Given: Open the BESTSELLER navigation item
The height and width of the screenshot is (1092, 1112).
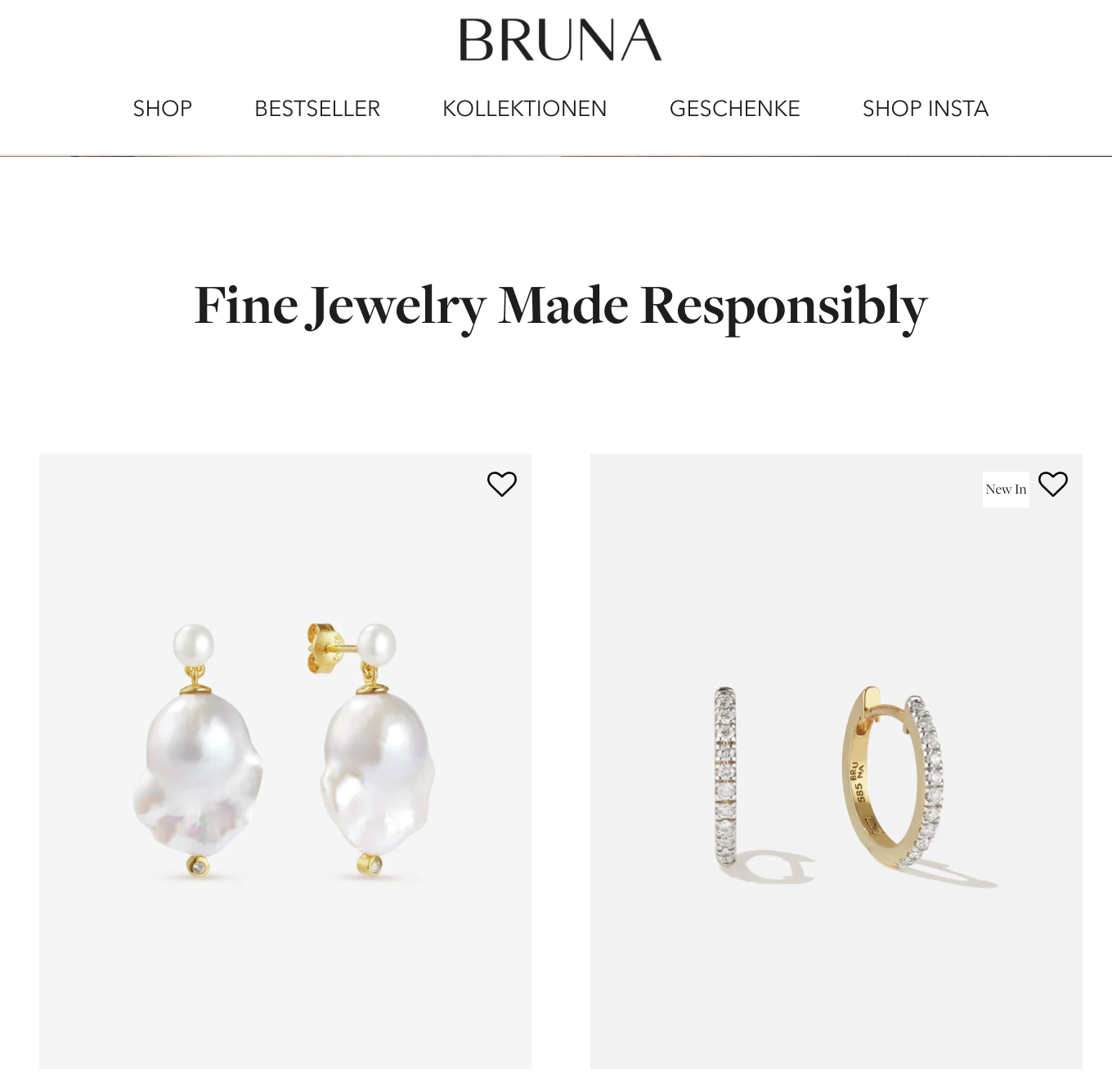Looking at the screenshot, I should [x=317, y=109].
